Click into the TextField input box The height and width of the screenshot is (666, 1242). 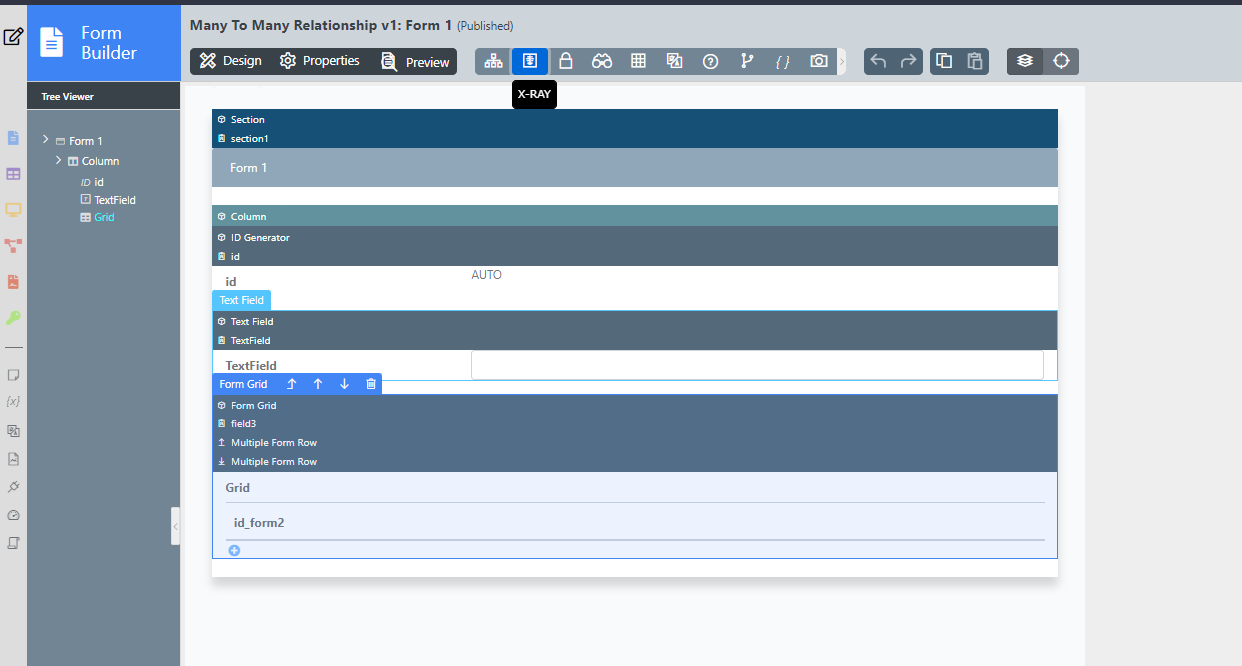pos(757,365)
